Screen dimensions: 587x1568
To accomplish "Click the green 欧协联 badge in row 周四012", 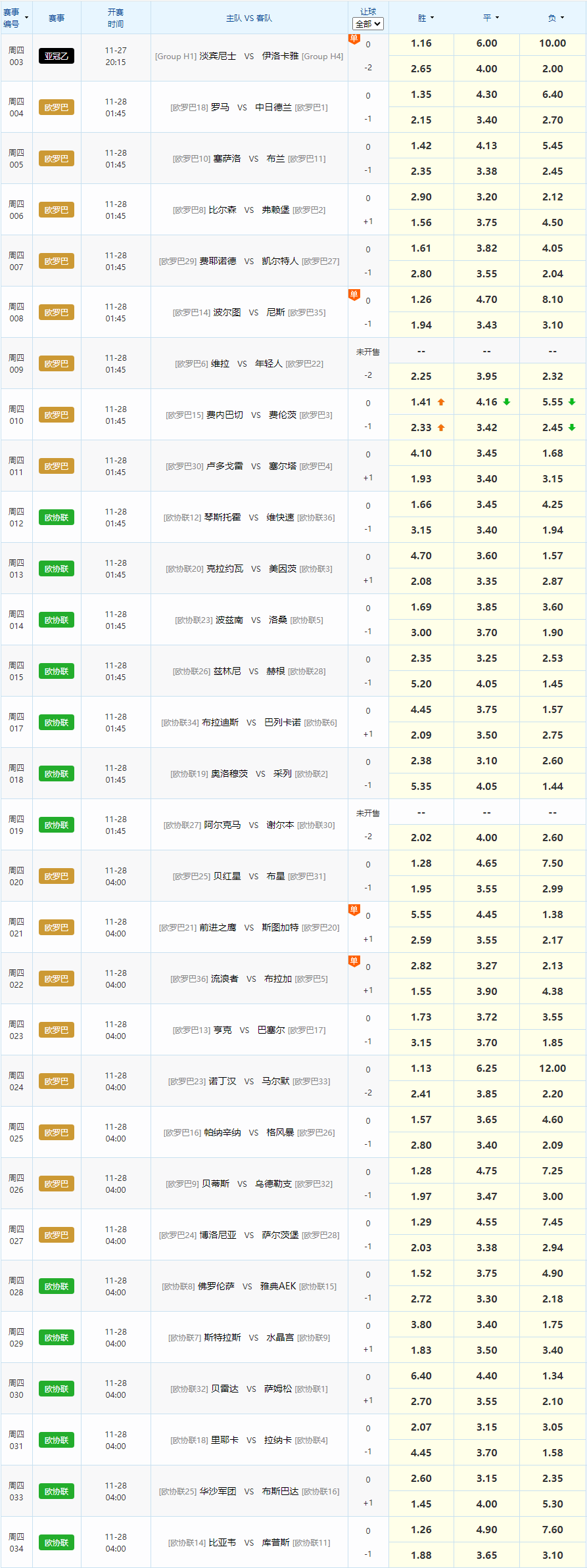I will point(57,517).
